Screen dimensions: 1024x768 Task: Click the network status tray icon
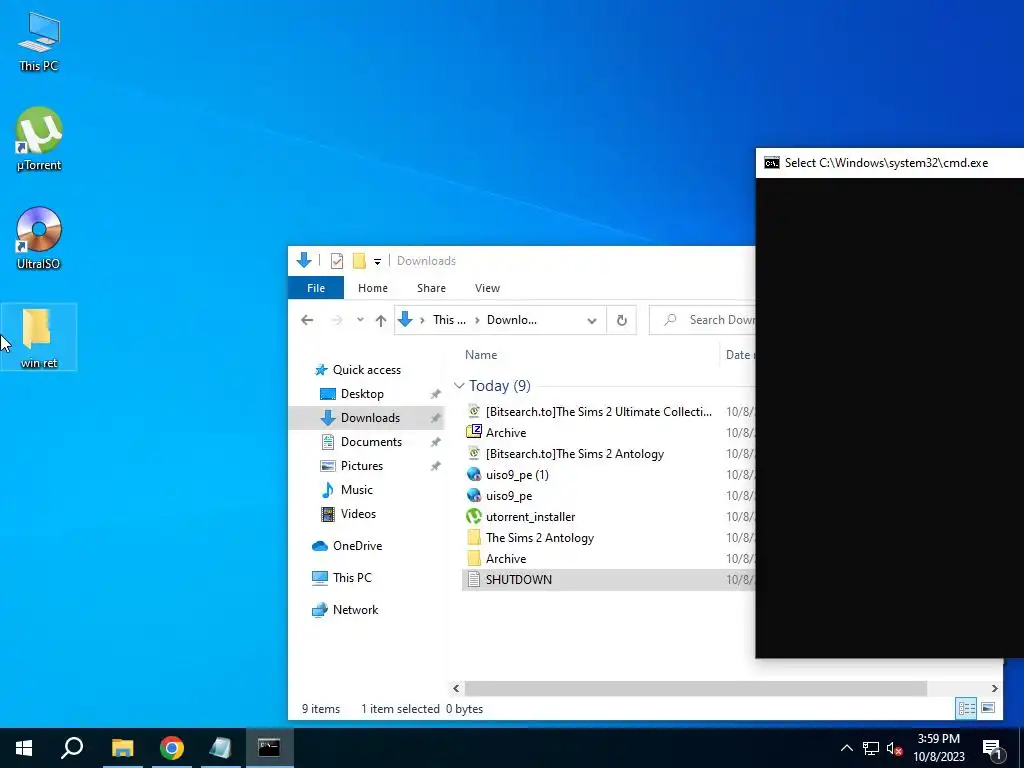tap(871, 748)
